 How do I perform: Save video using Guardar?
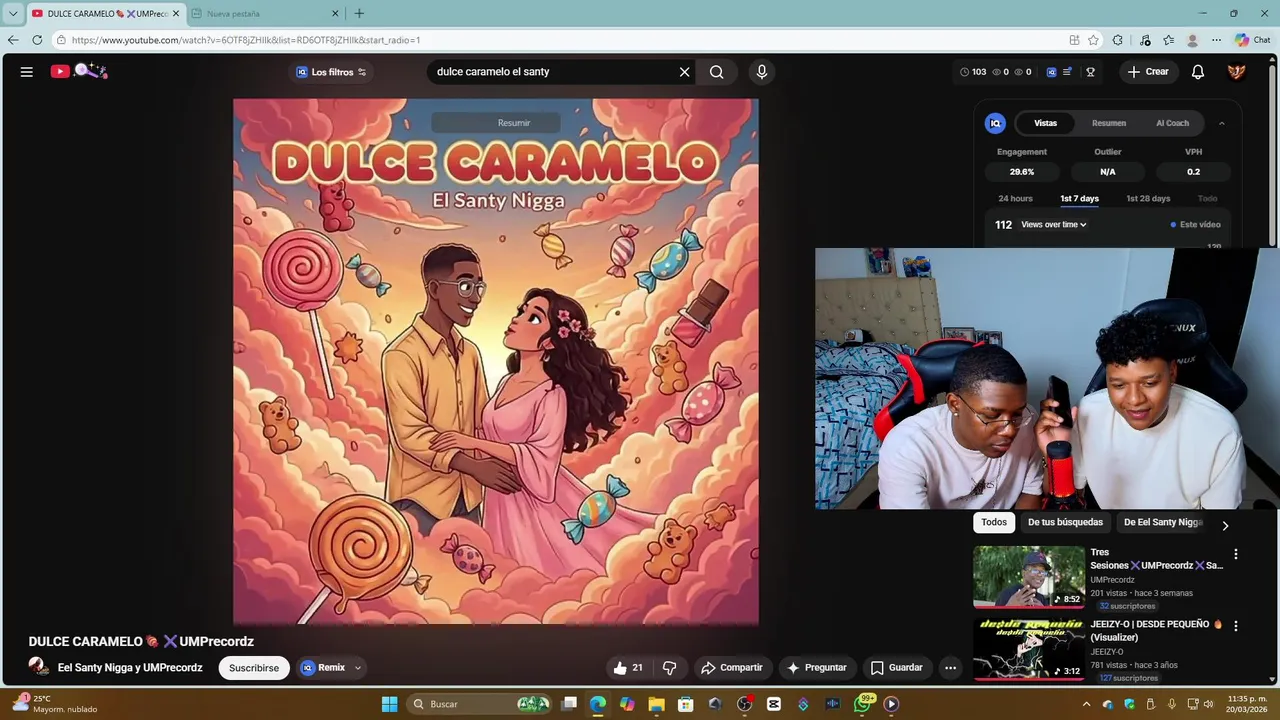point(896,668)
